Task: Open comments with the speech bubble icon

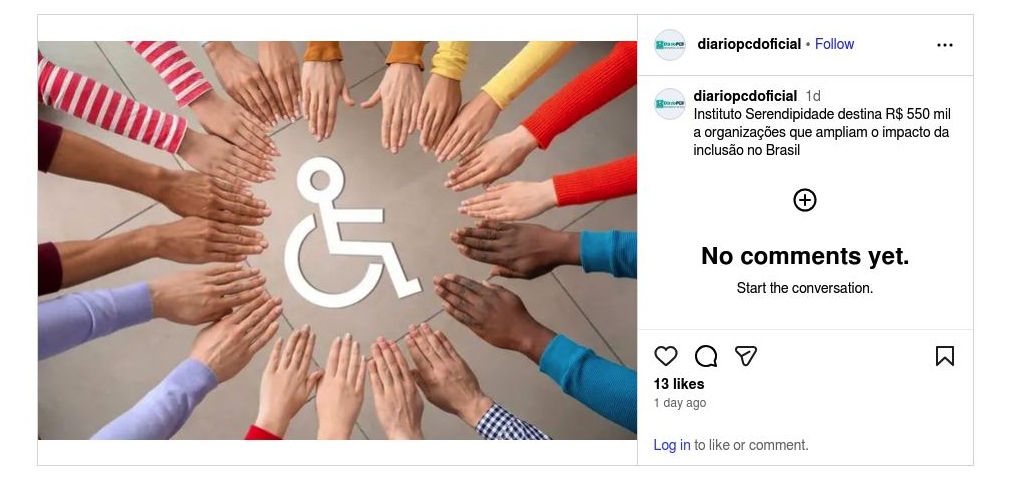Action: 706,356
